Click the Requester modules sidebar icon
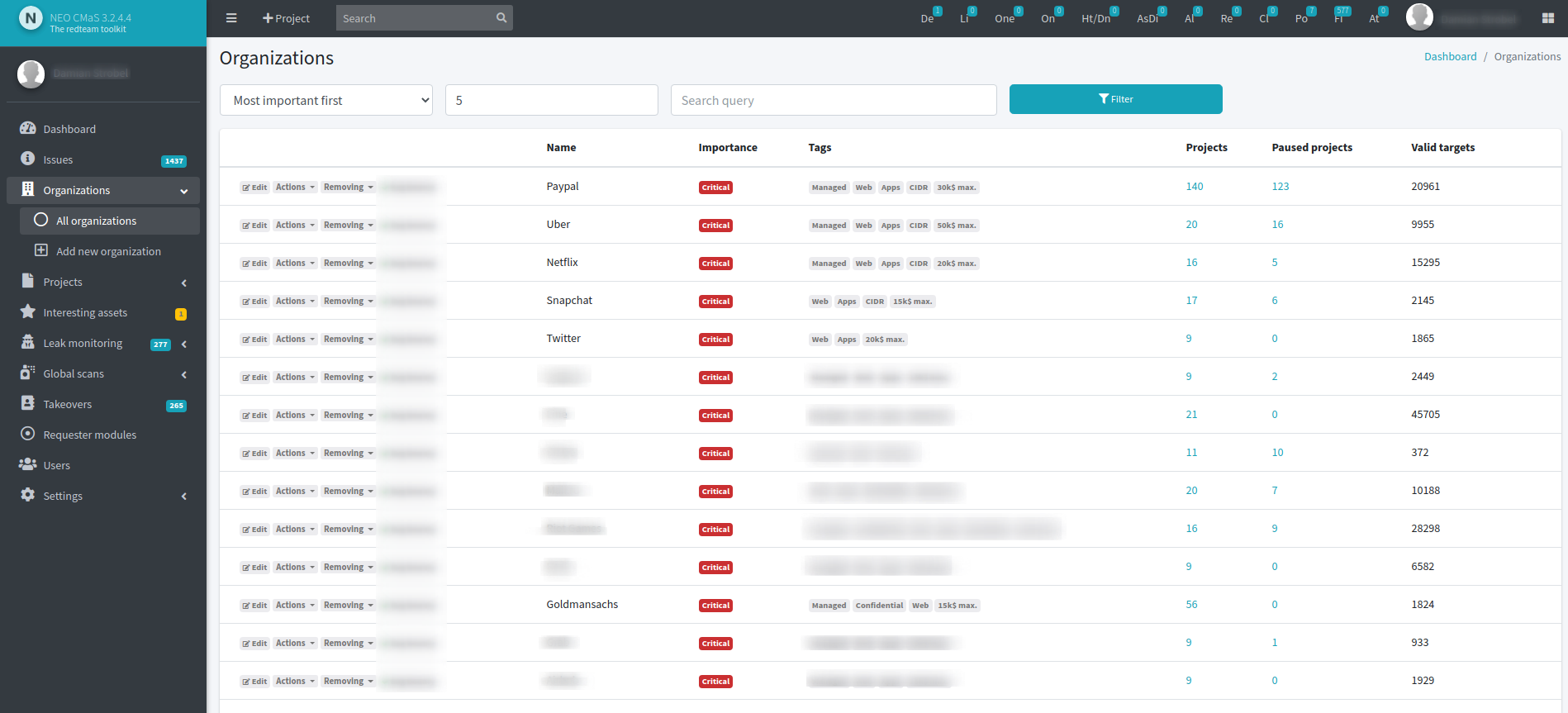The width and height of the screenshot is (1568, 713). click(28, 434)
